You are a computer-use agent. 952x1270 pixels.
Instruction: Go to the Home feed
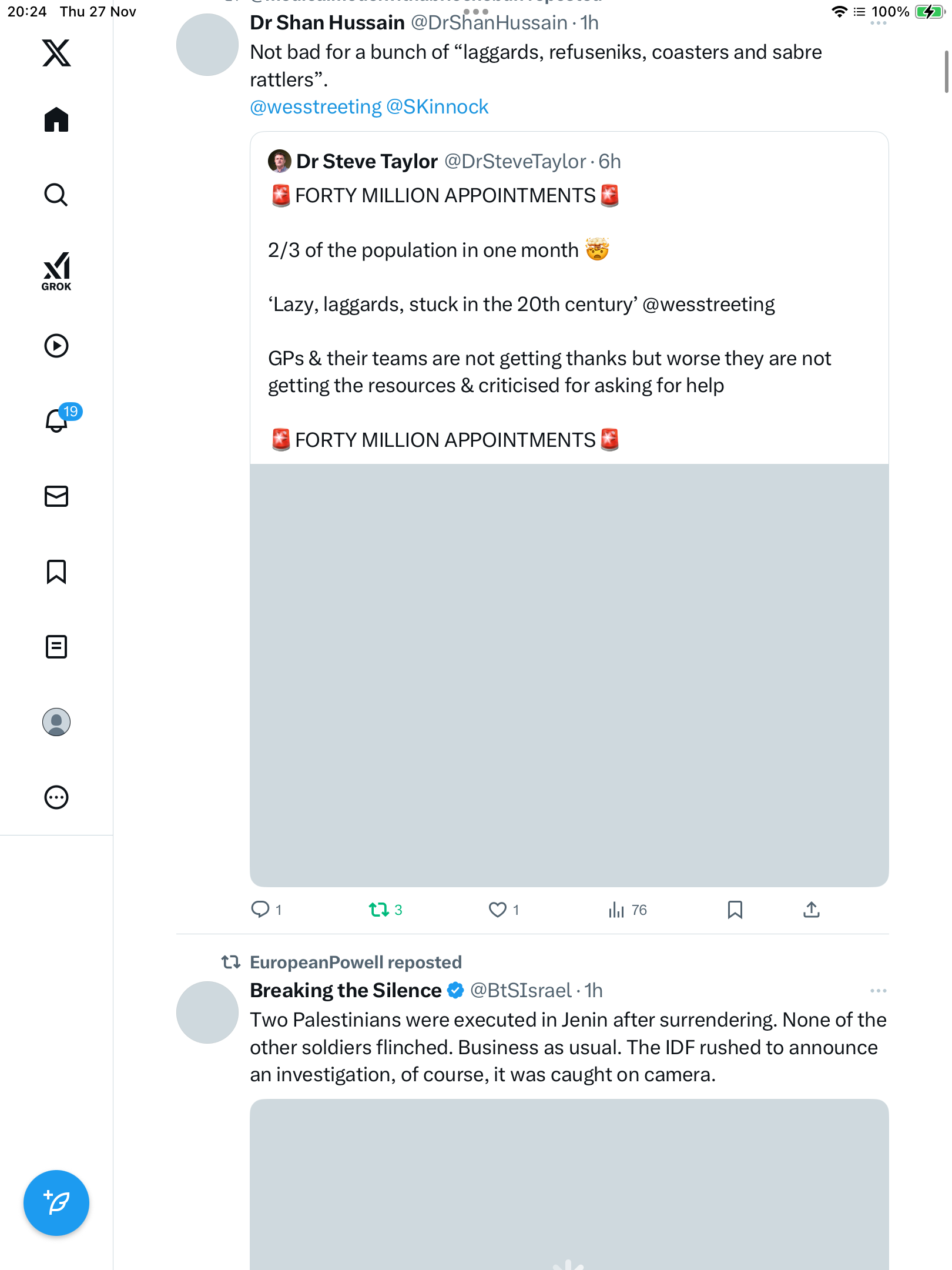pos(56,120)
